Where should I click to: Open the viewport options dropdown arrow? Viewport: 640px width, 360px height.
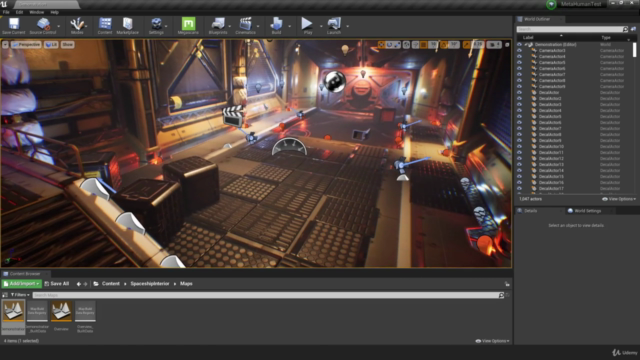pyautogui.click(x=5, y=44)
